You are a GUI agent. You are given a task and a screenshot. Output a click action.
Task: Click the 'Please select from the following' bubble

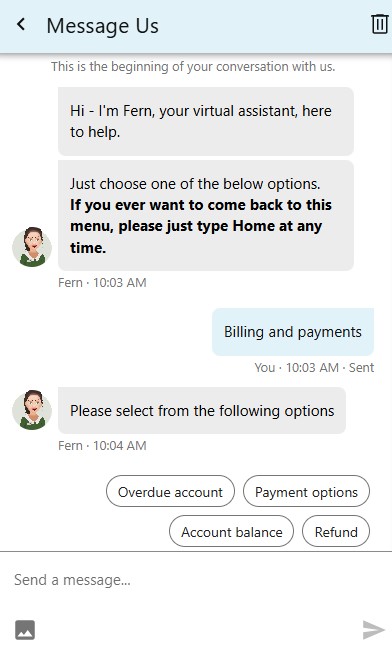(x=202, y=411)
